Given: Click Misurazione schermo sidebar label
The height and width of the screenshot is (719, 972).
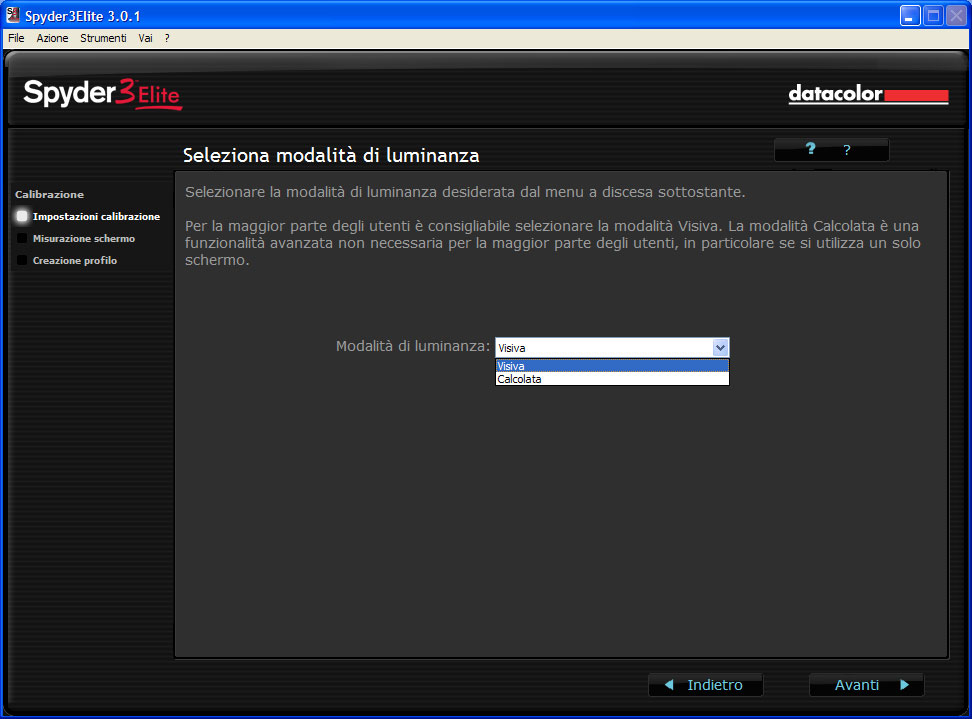Looking at the screenshot, I should 84,239.
